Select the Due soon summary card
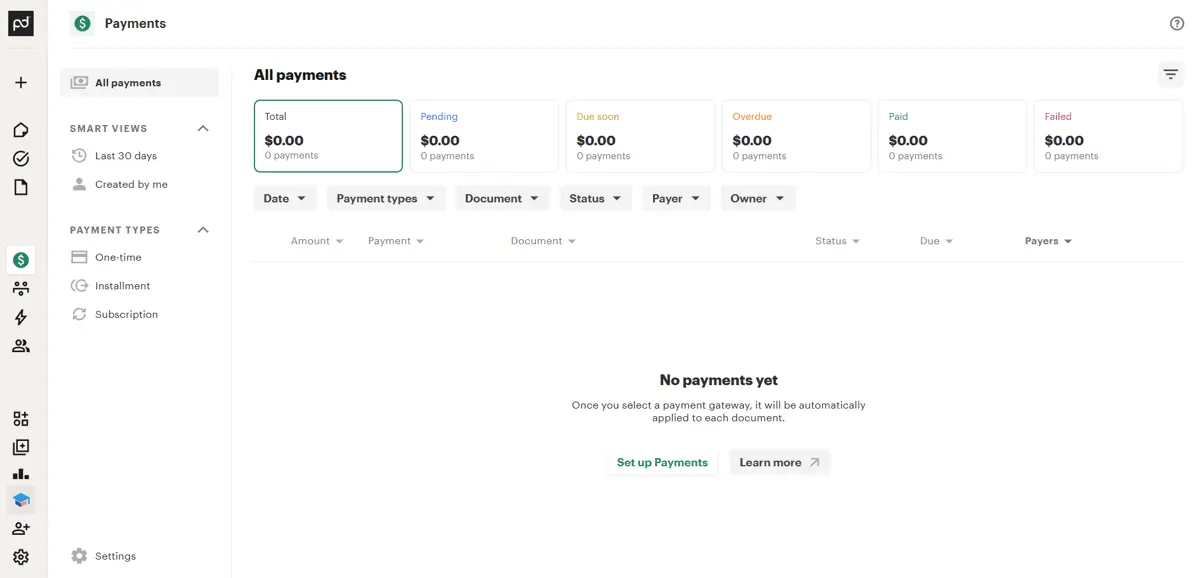The width and height of the screenshot is (1200, 578). 640,136
